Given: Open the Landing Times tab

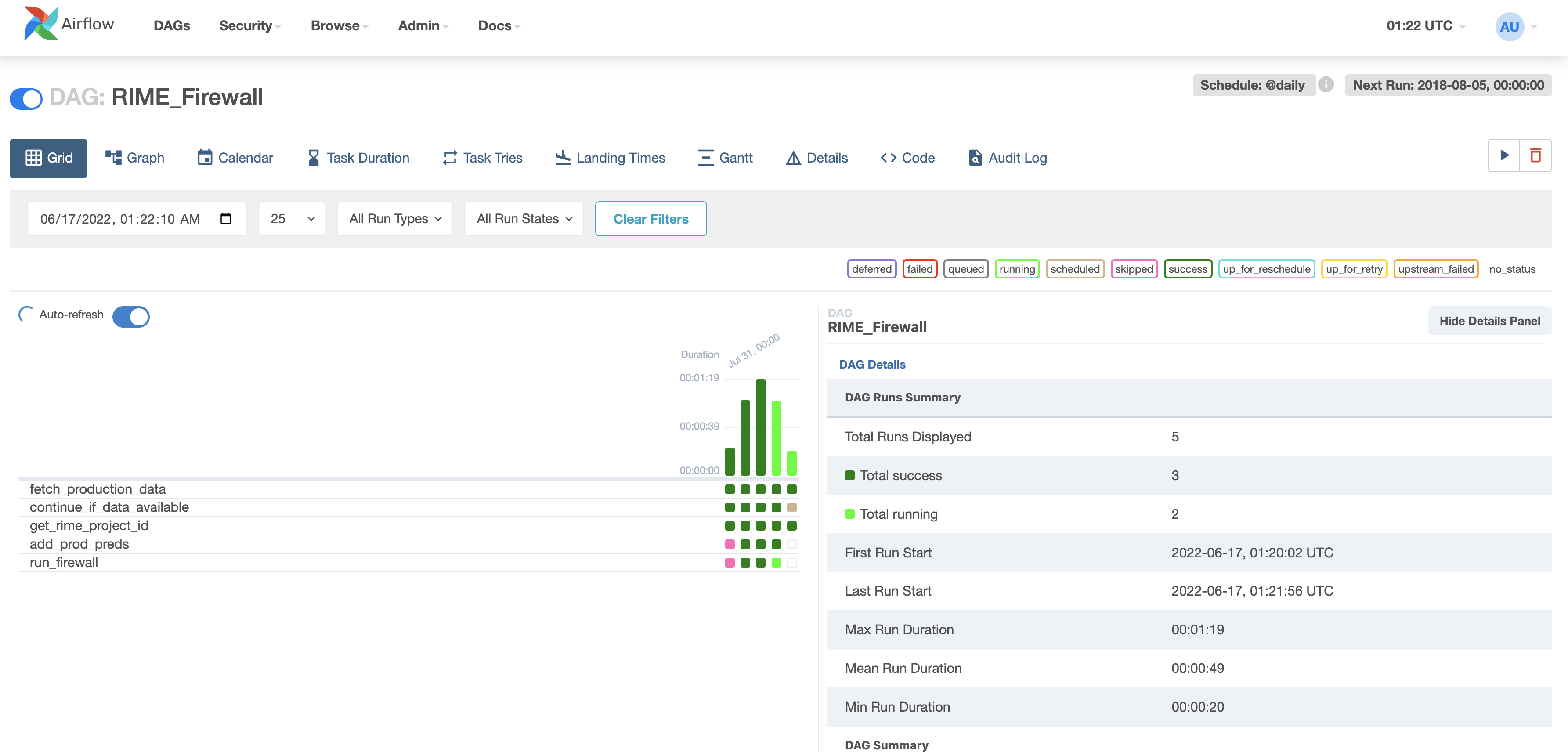Looking at the screenshot, I should click(x=610, y=158).
